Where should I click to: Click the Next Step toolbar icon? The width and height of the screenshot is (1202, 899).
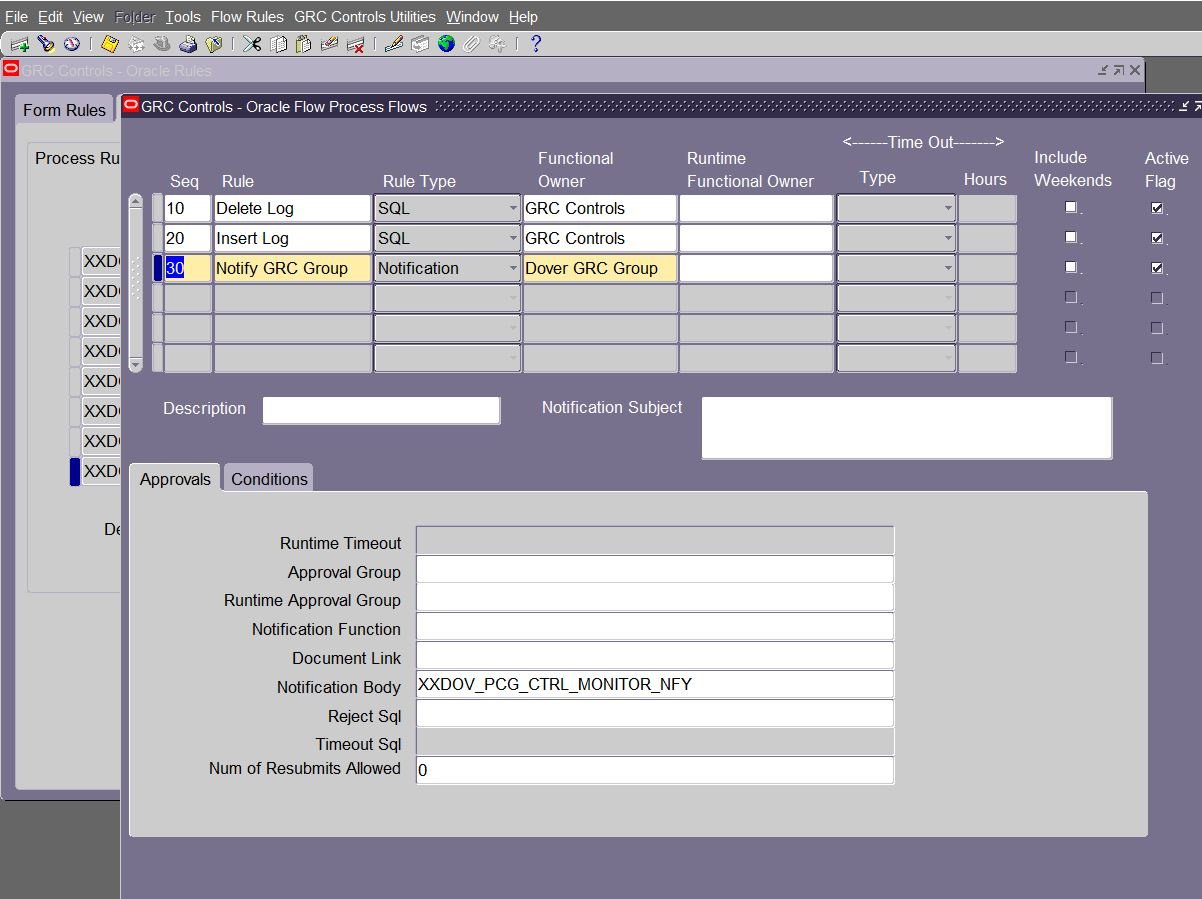(x=136, y=44)
